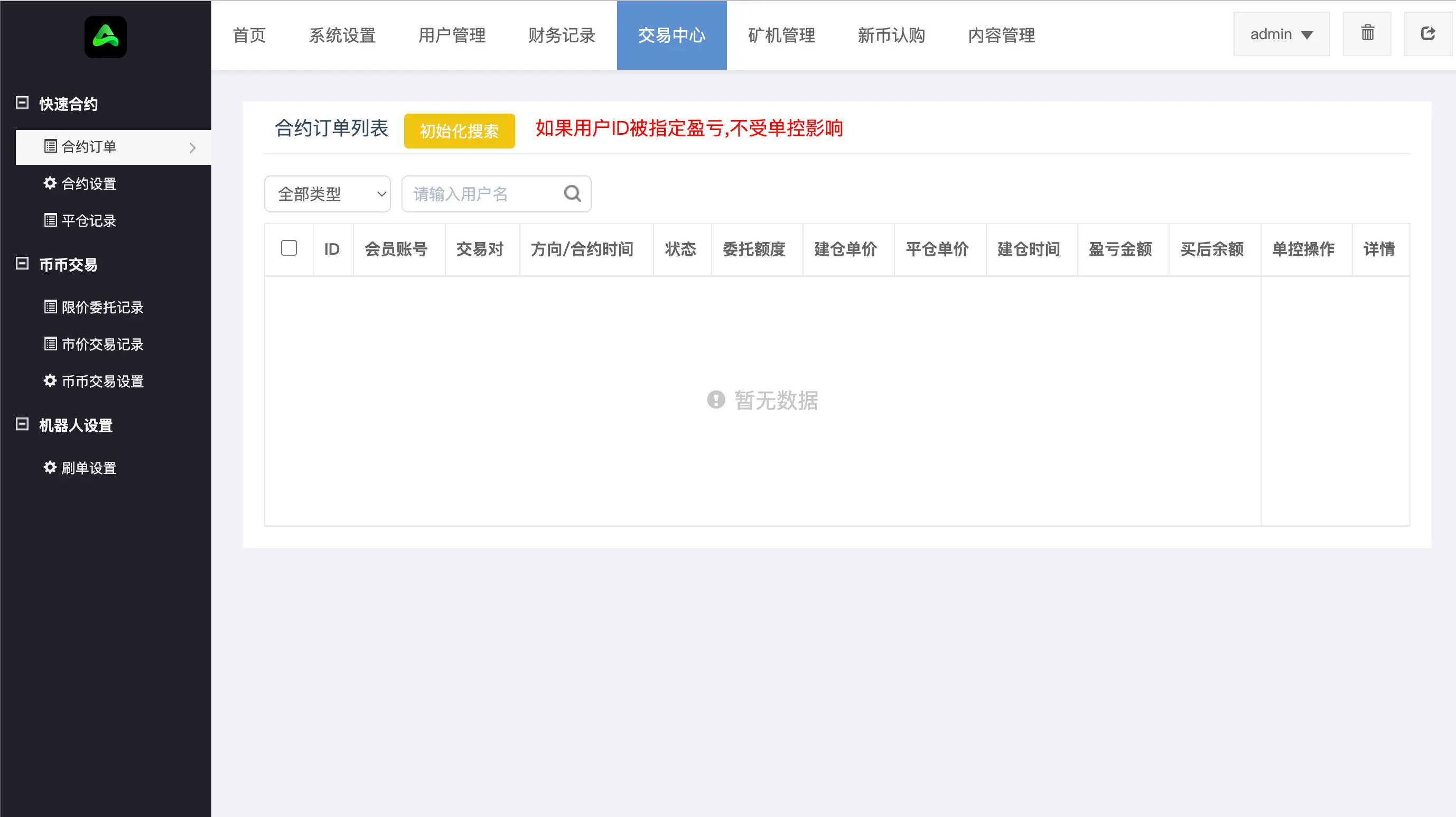Screen dimensions: 1456x817
Task: Click the green logo icon in sidebar
Action: (106, 37)
